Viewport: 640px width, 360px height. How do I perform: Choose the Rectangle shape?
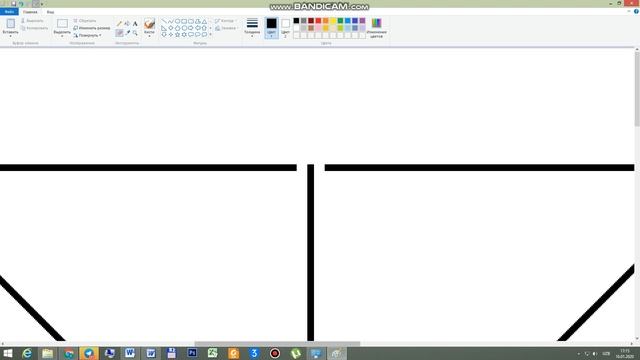(184, 21)
